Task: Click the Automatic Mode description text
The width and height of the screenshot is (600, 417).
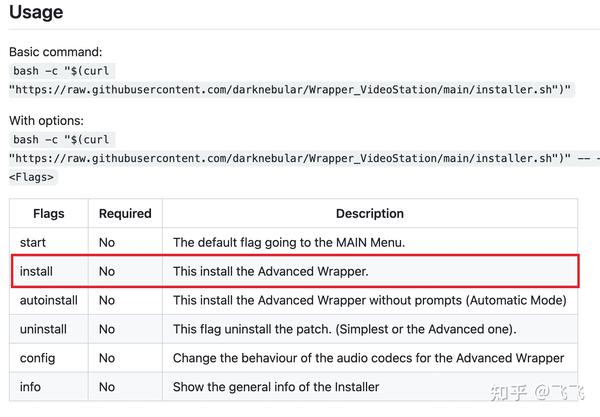Action: click(x=369, y=300)
